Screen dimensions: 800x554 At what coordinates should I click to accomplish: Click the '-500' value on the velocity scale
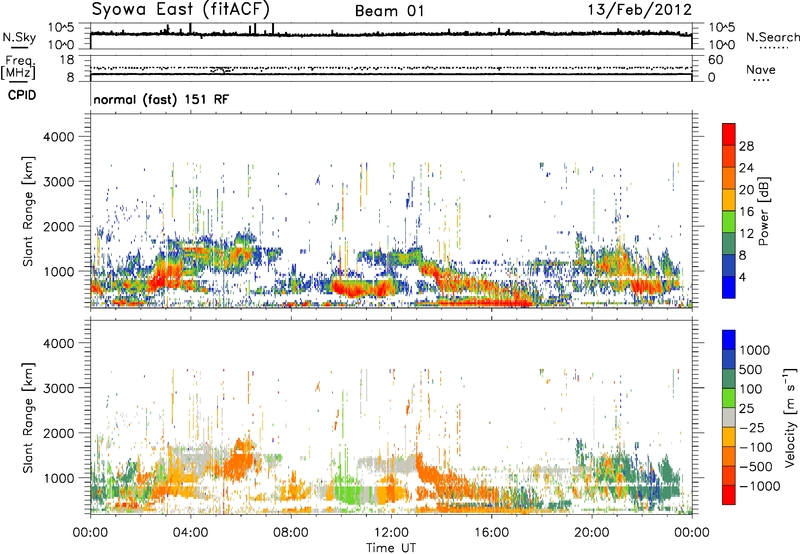point(756,467)
